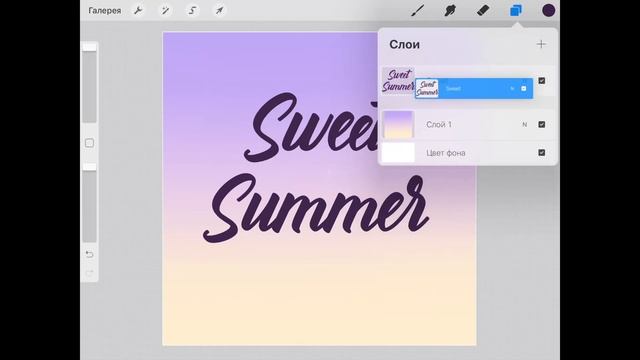
Task: Open the dark purple color picker
Action: point(548,11)
